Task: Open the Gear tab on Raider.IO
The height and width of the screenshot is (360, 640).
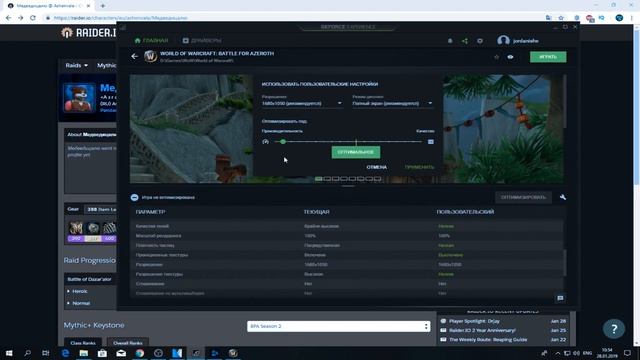Action: point(73,209)
